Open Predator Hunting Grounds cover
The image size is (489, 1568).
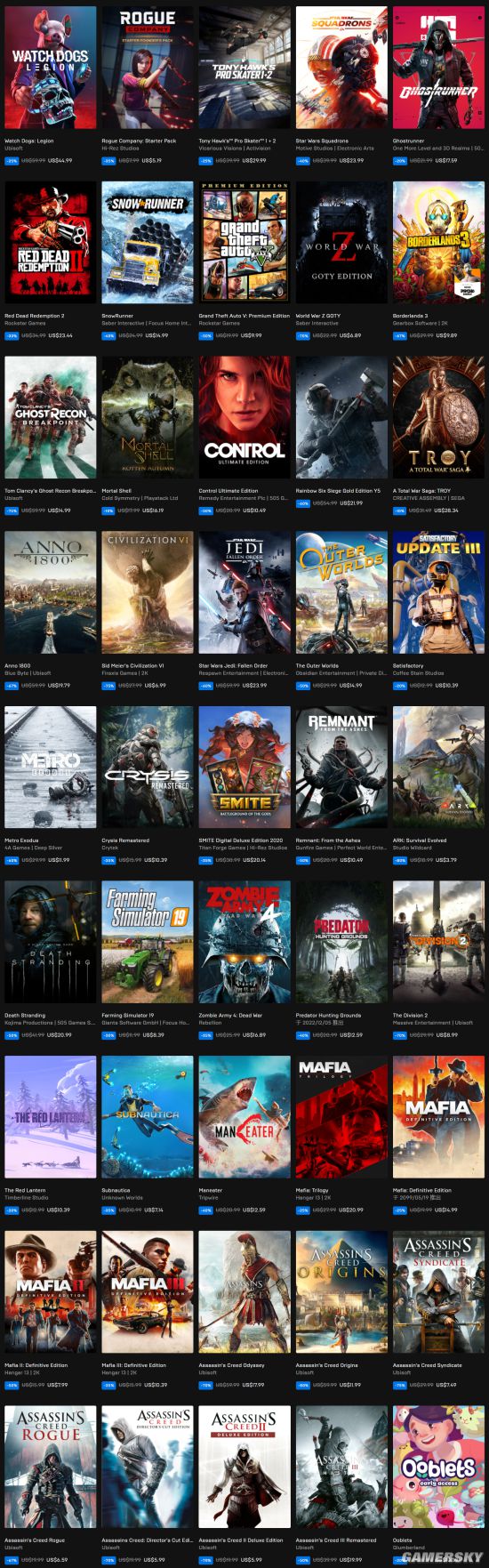(x=341, y=943)
